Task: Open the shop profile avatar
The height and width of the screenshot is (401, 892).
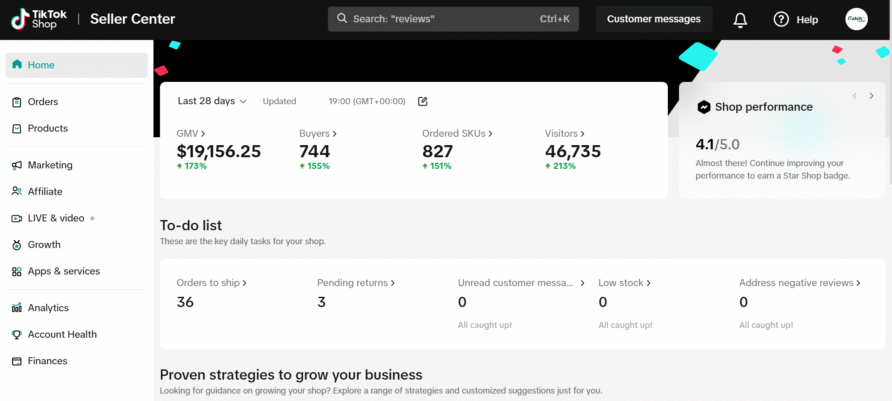Action: tap(856, 19)
